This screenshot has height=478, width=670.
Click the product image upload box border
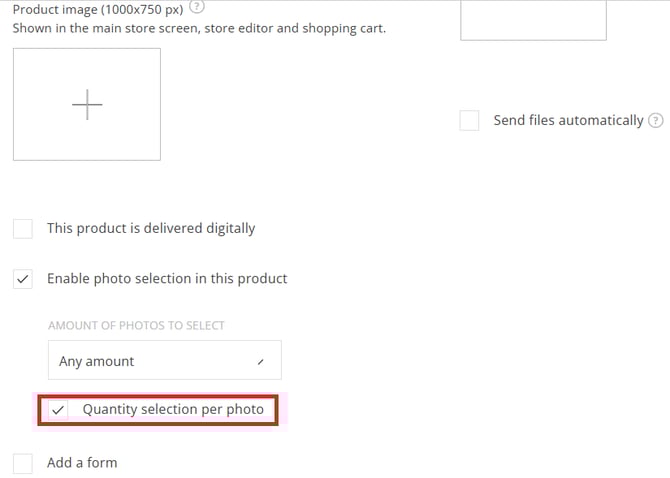(x=15, y=104)
